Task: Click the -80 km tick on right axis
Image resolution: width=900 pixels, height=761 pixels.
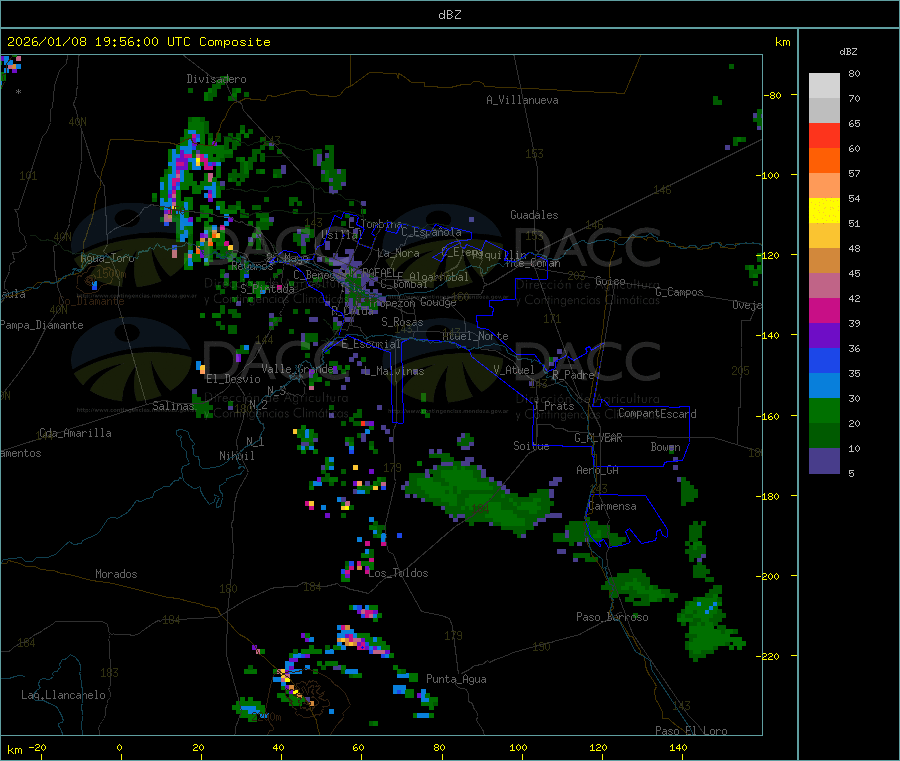Action: pyautogui.click(x=774, y=95)
